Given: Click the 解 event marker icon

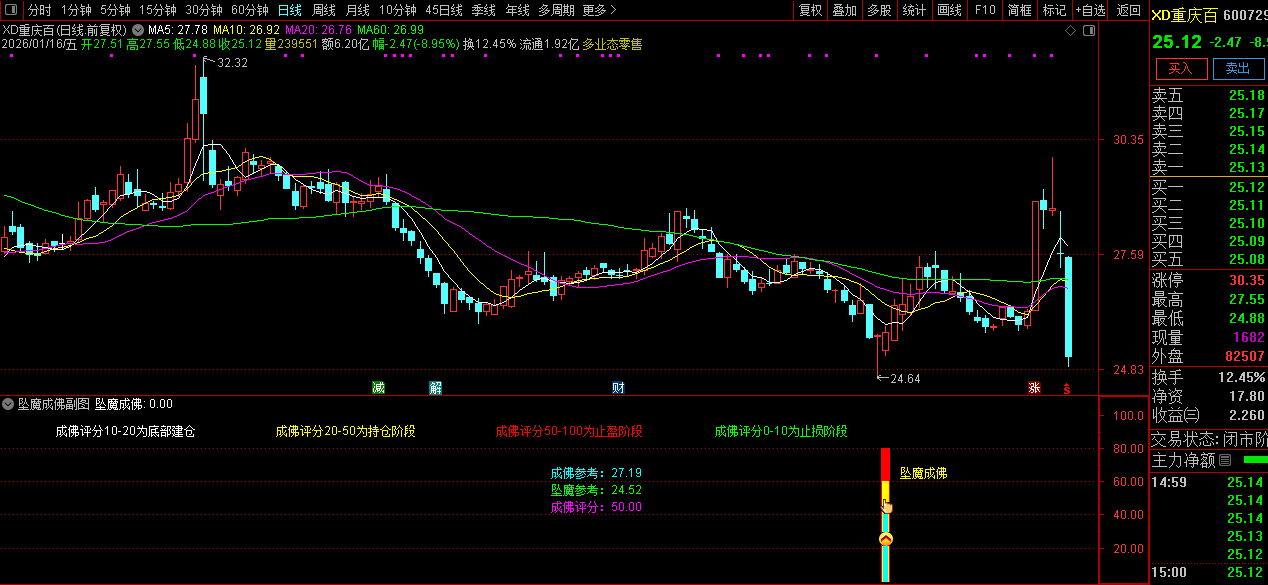Looking at the screenshot, I should (436, 387).
